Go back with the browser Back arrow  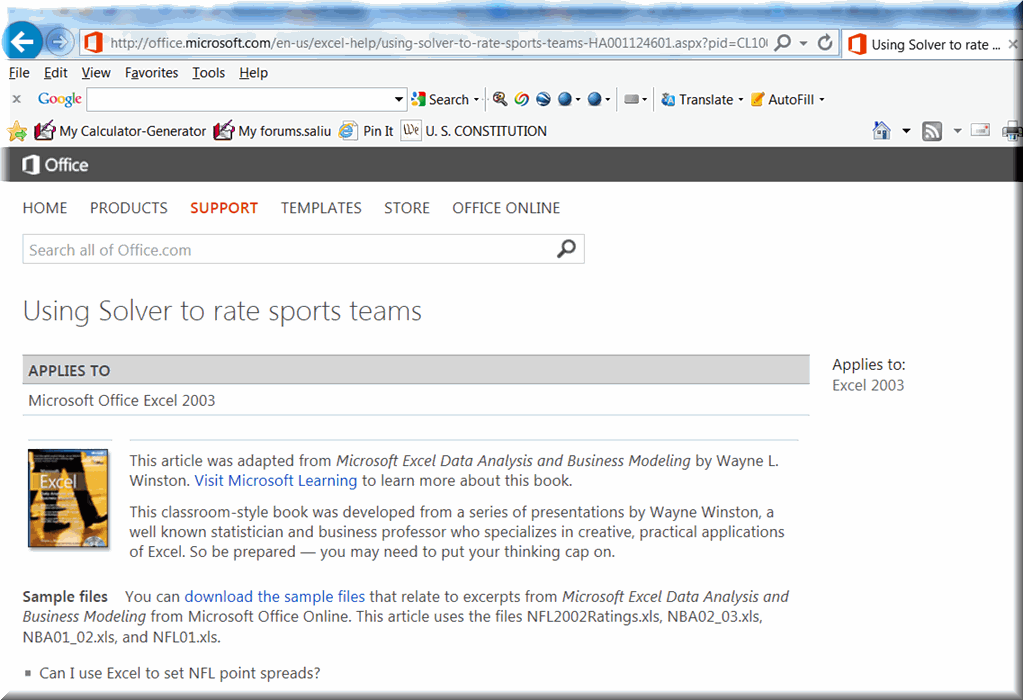[x=22, y=42]
